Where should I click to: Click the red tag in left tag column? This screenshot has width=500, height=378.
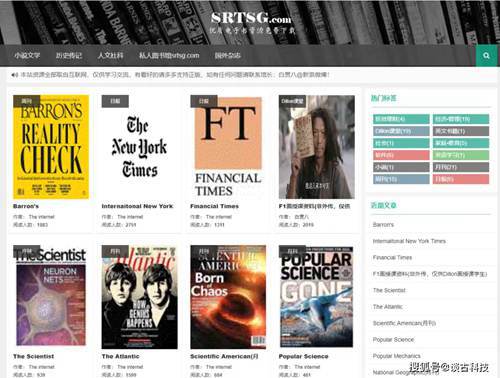pyautogui.click(x=401, y=155)
